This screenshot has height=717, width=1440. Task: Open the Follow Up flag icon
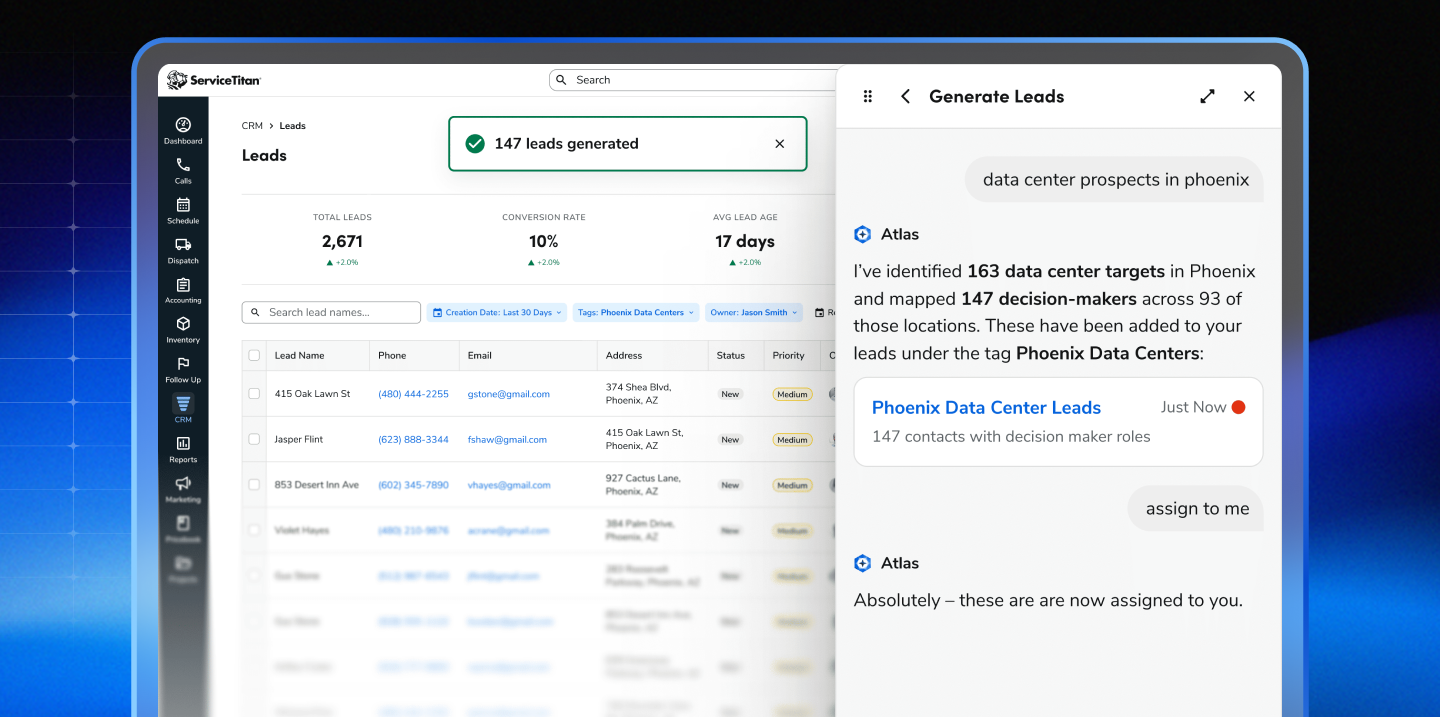point(183,364)
